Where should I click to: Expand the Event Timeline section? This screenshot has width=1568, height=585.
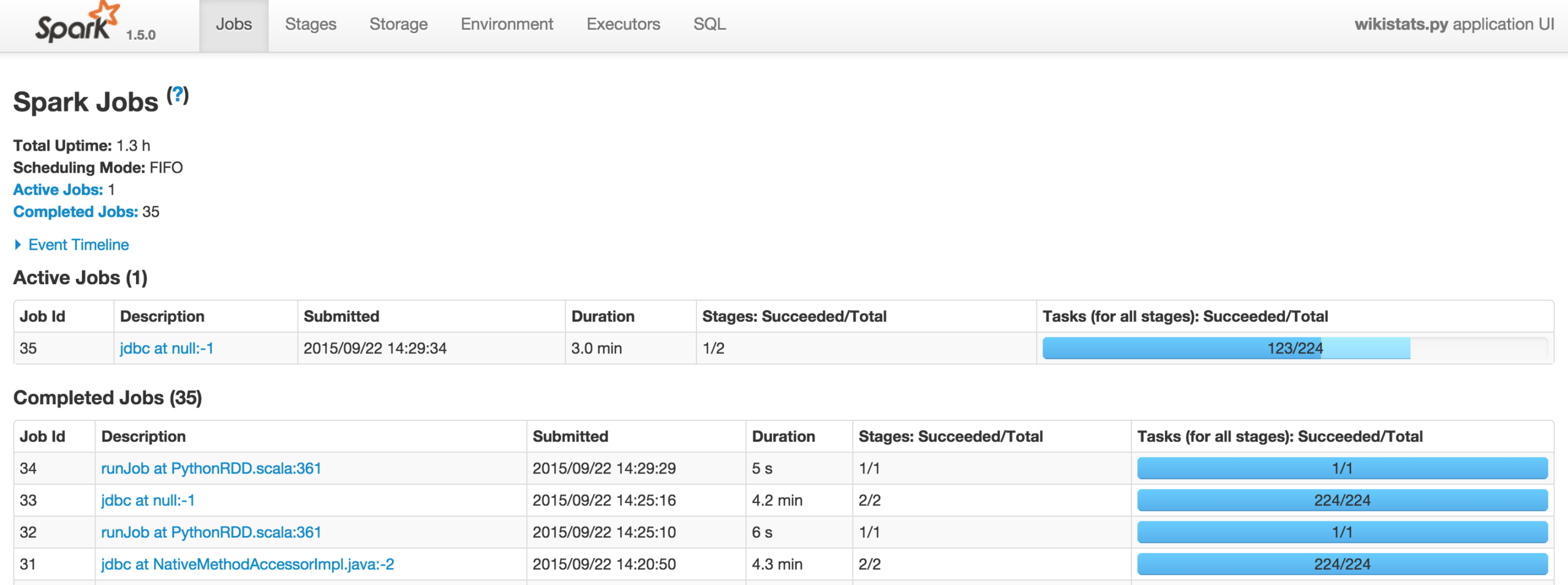pyautogui.click(x=78, y=245)
